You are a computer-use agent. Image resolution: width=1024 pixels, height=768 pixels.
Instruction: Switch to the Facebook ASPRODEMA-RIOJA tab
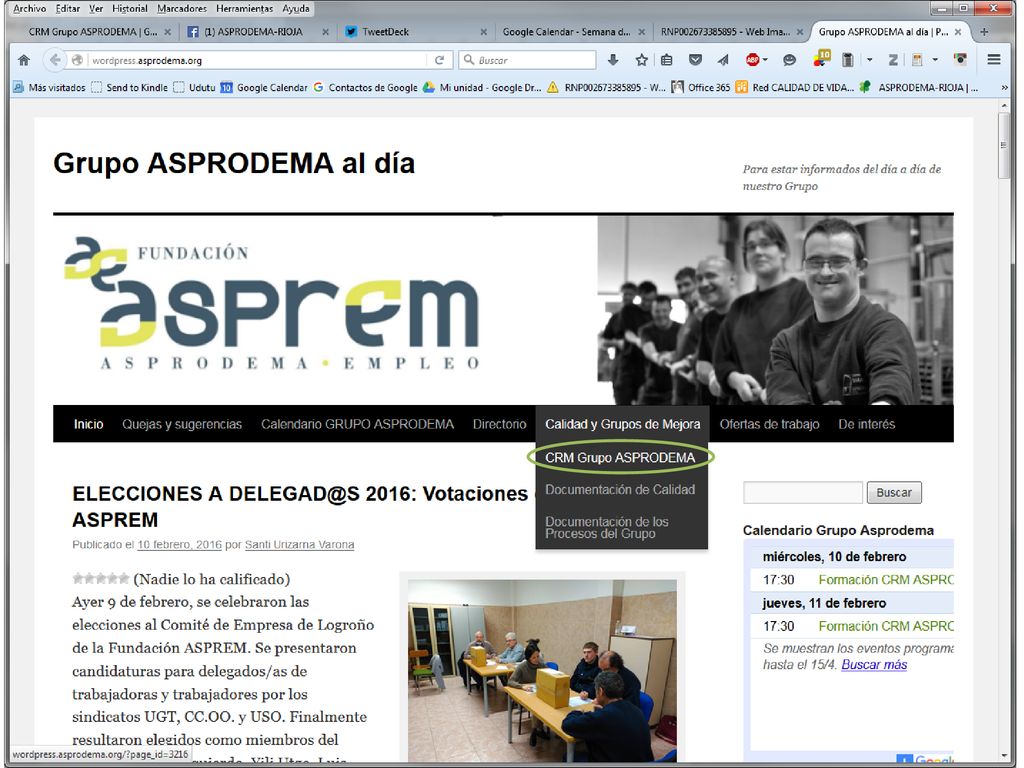[253, 31]
